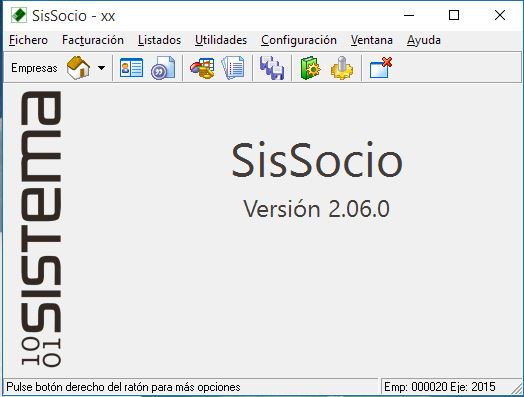The width and height of the screenshot is (524, 397).
Task: Click the 'Pulse botón derecho del ratón' status message
Action: [123, 387]
